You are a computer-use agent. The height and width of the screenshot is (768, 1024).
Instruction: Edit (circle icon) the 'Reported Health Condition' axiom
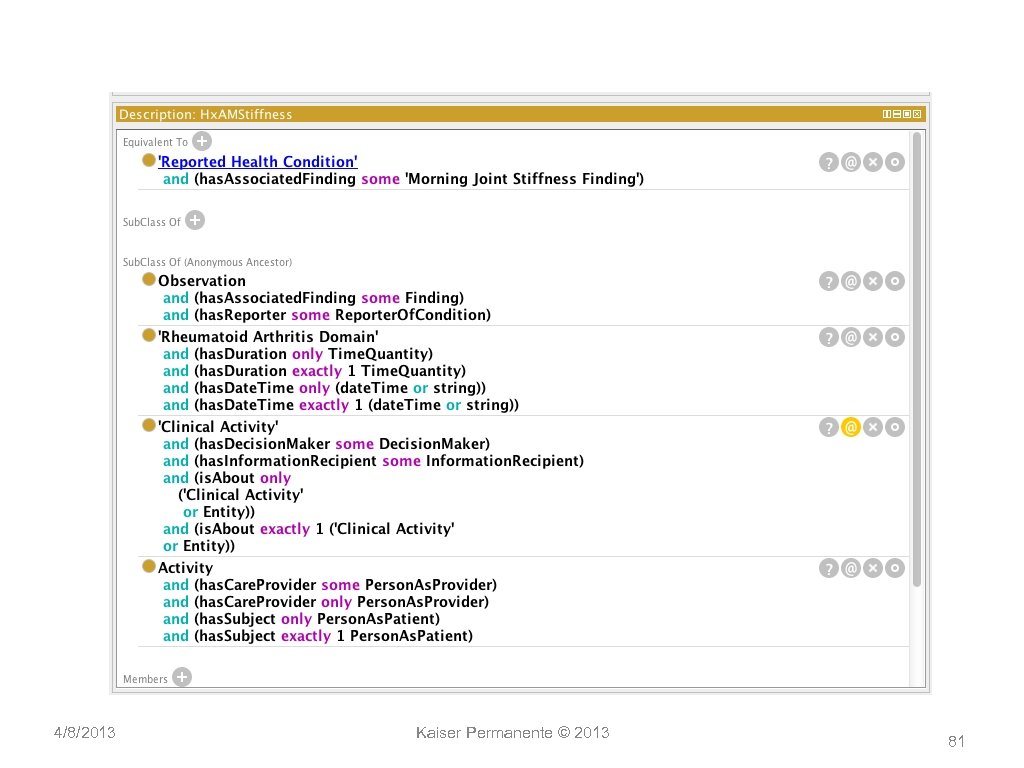(x=895, y=162)
